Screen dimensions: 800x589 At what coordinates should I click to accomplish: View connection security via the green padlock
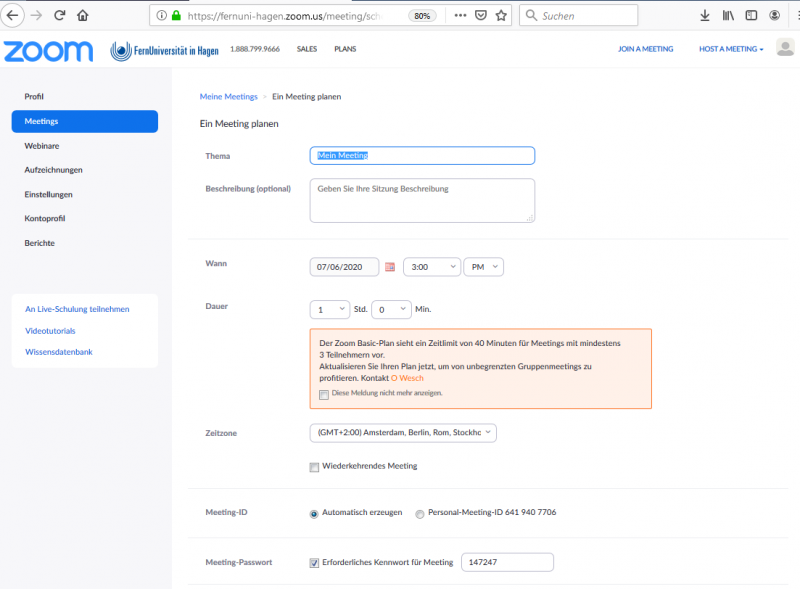tap(177, 15)
